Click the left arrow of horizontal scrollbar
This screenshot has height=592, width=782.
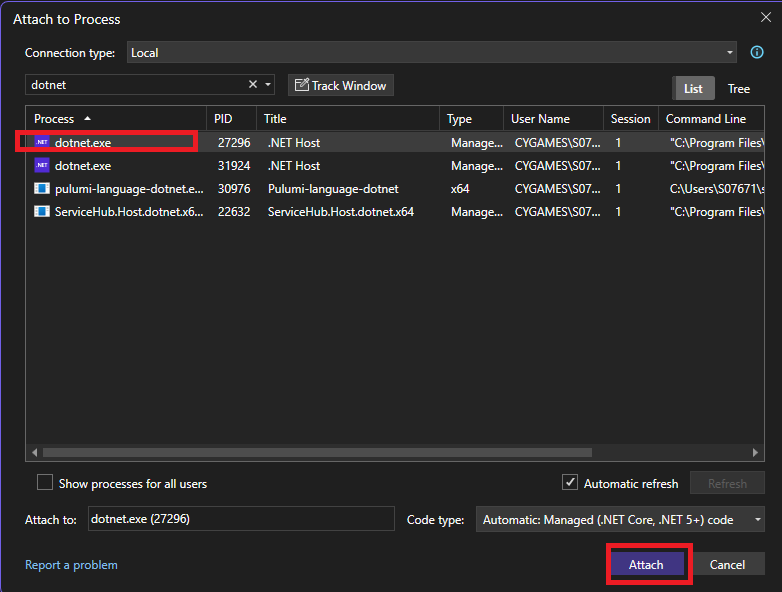(34, 452)
